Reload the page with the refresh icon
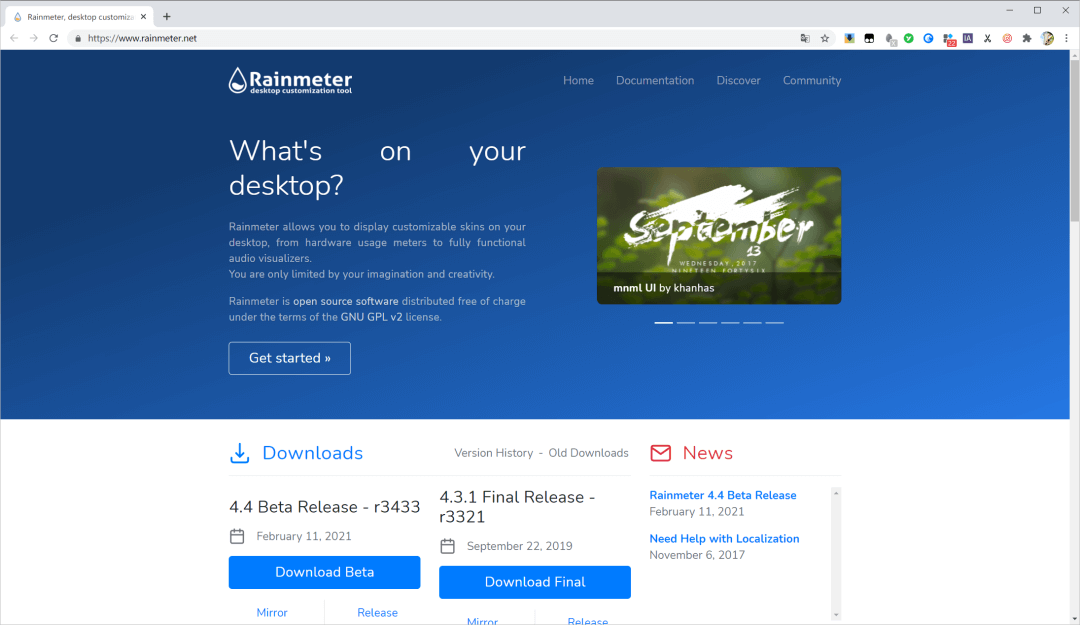1080x625 pixels. tap(54, 38)
